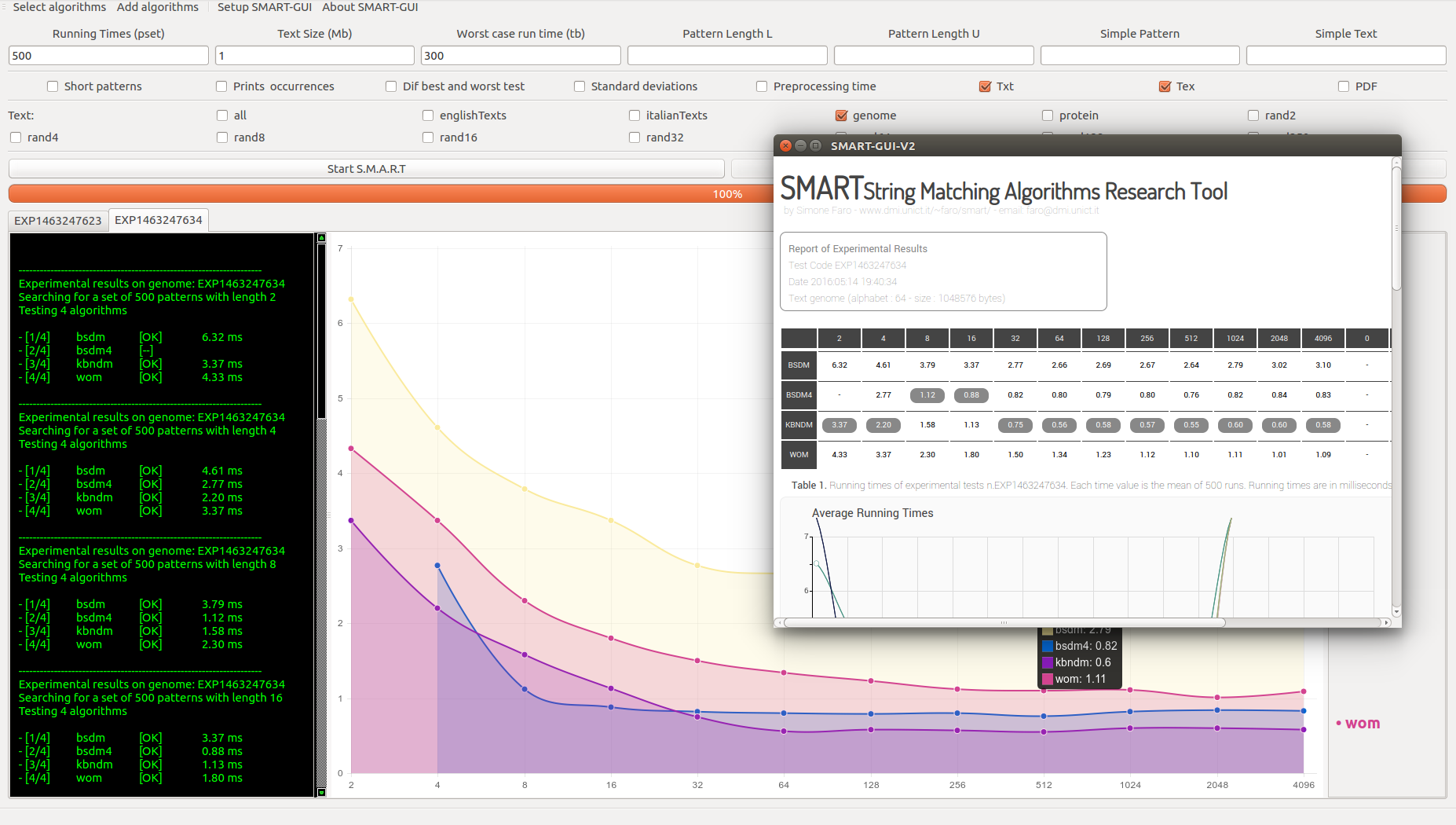Click the Running Times (pset) input field

pos(108,56)
